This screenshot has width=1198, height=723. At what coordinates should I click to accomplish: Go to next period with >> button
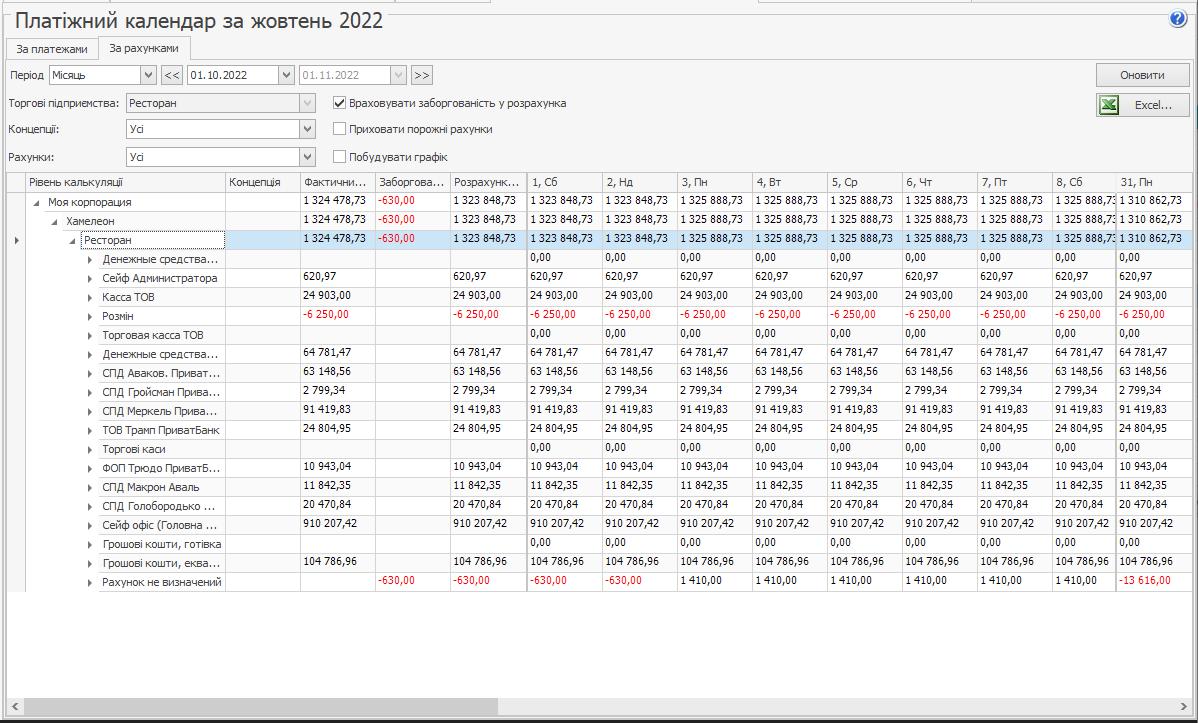[x=421, y=75]
